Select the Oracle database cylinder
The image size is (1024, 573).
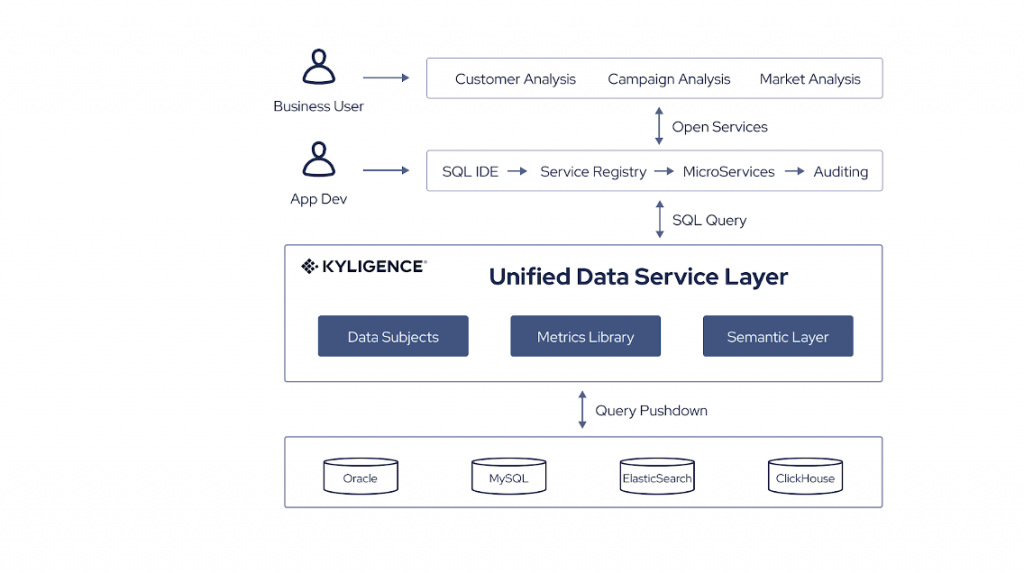(x=360, y=476)
